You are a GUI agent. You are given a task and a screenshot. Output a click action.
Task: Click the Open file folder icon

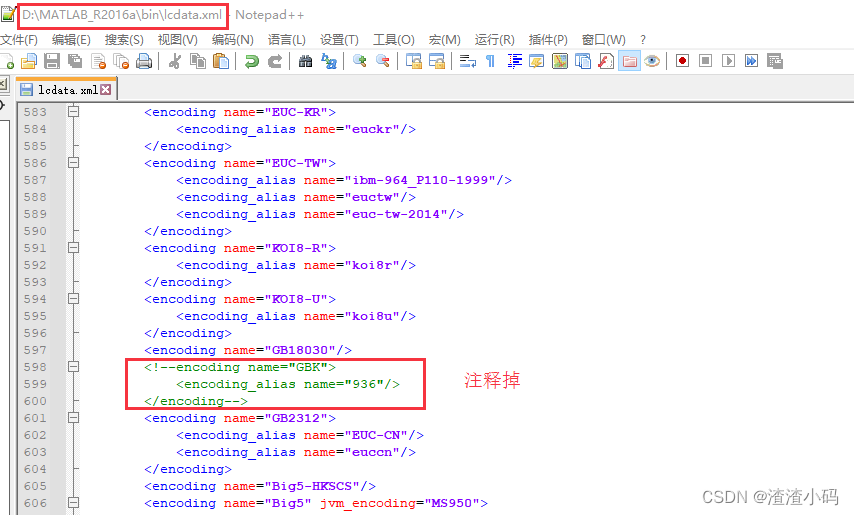click(x=29, y=61)
